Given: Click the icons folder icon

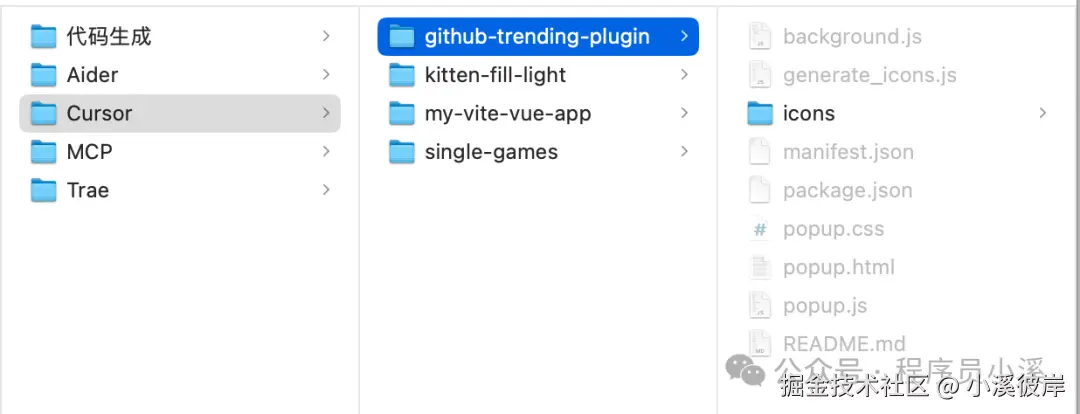Looking at the screenshot, I should tap(760, 114).
